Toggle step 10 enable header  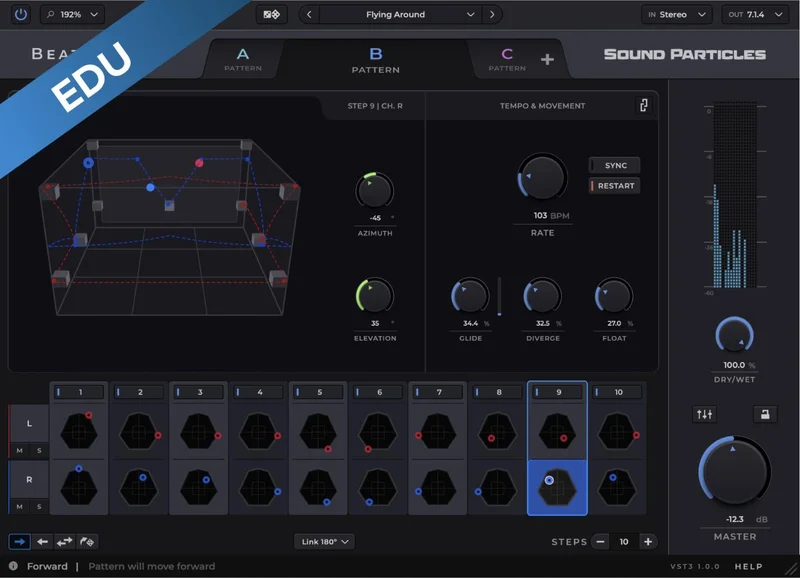click(617, 392)
